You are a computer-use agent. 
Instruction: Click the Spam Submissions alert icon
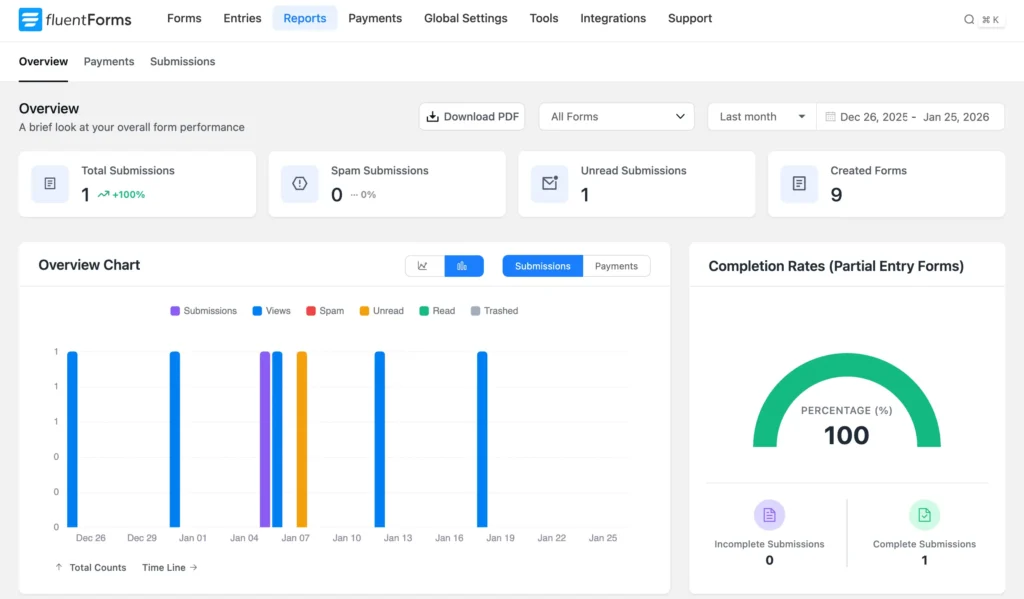300,183
